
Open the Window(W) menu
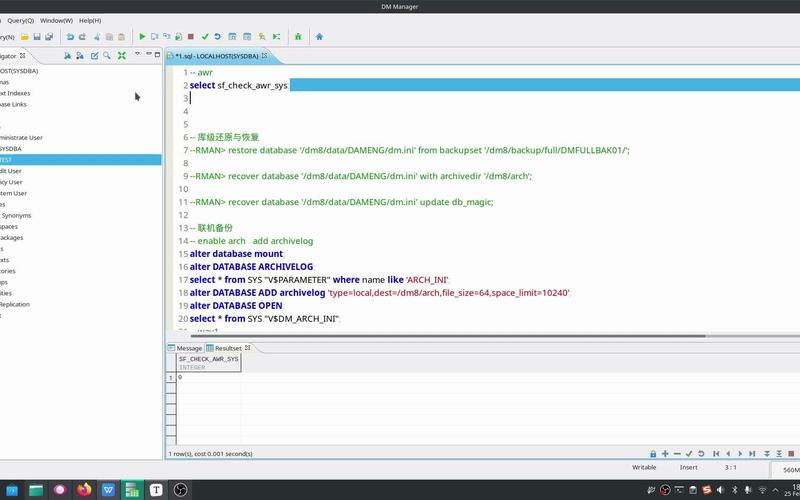[56, 20]
